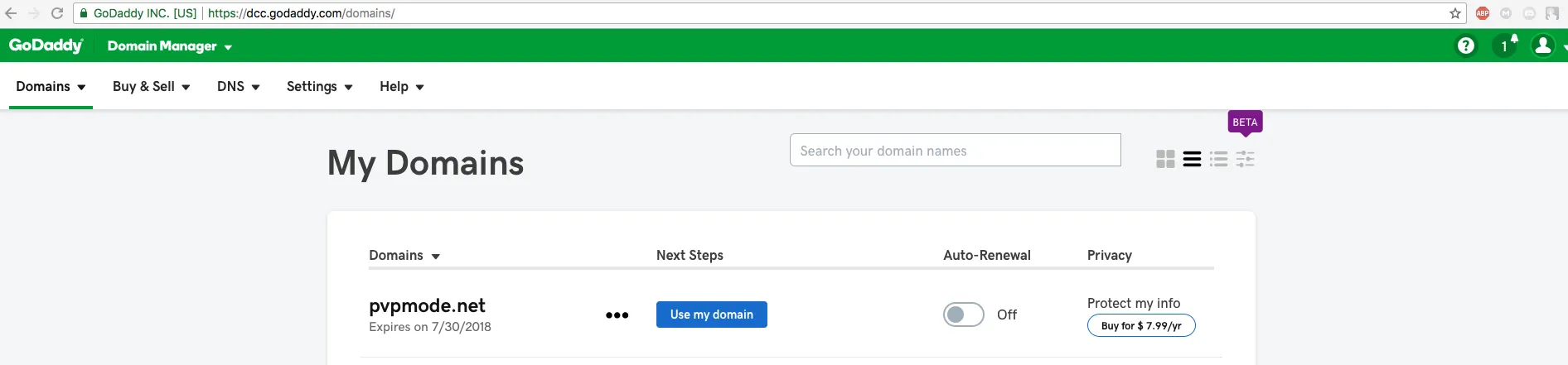This screenshot has width=1568, height=365.
Task: Click the Protect my info text
Action: pyautogui.click(x=1134, y=303)
